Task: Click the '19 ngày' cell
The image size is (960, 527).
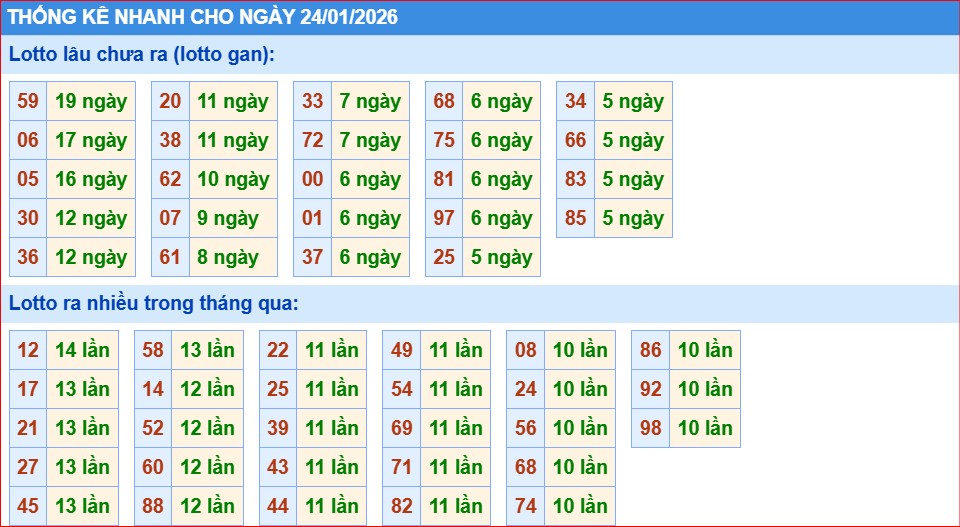Action: click(91, 101)
